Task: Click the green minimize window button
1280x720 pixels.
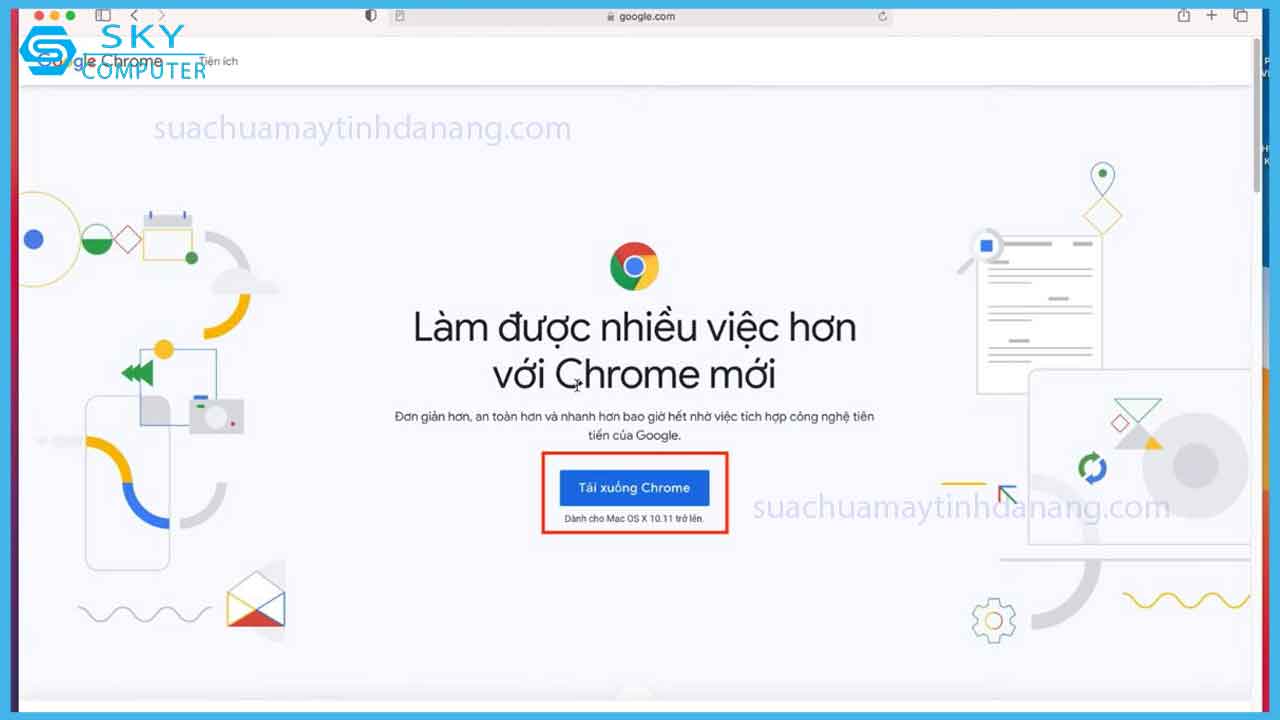Action: click(71, 15)
